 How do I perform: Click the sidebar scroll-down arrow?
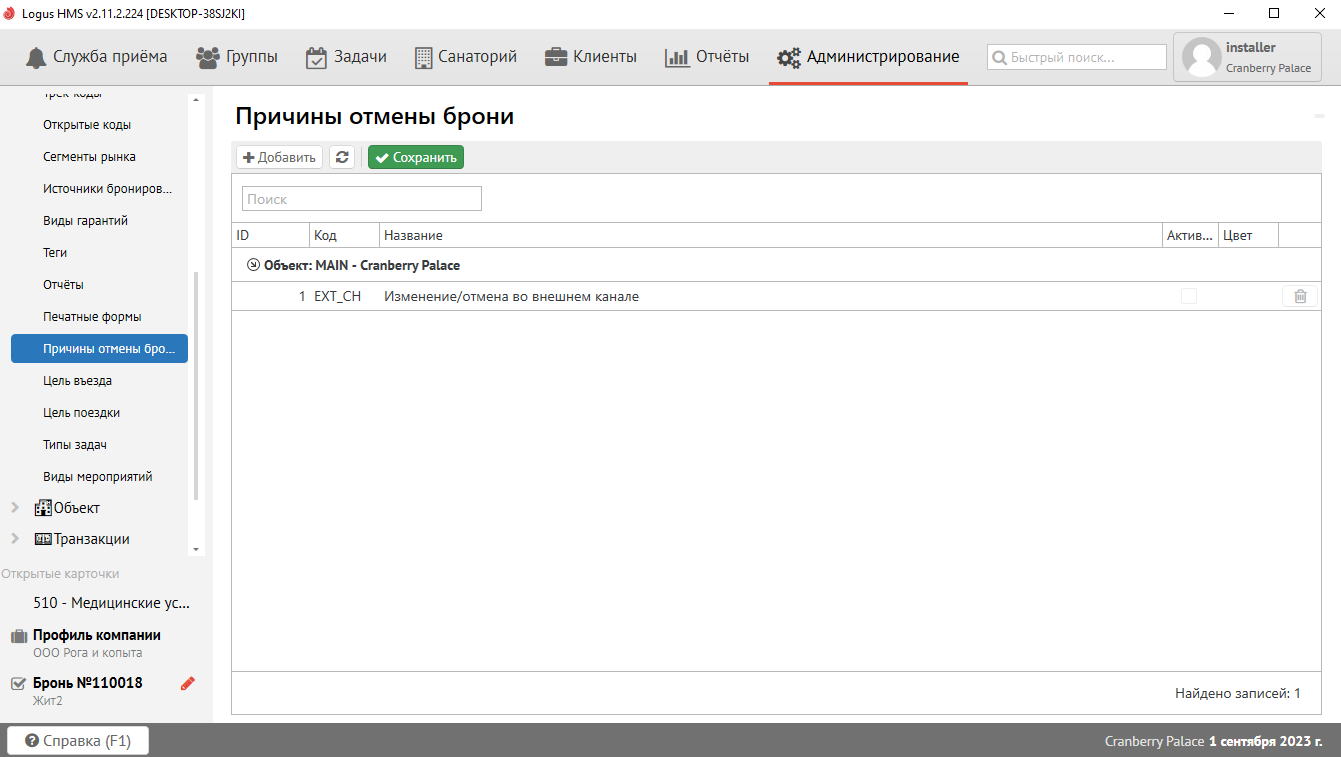click(x=196, y=549)
